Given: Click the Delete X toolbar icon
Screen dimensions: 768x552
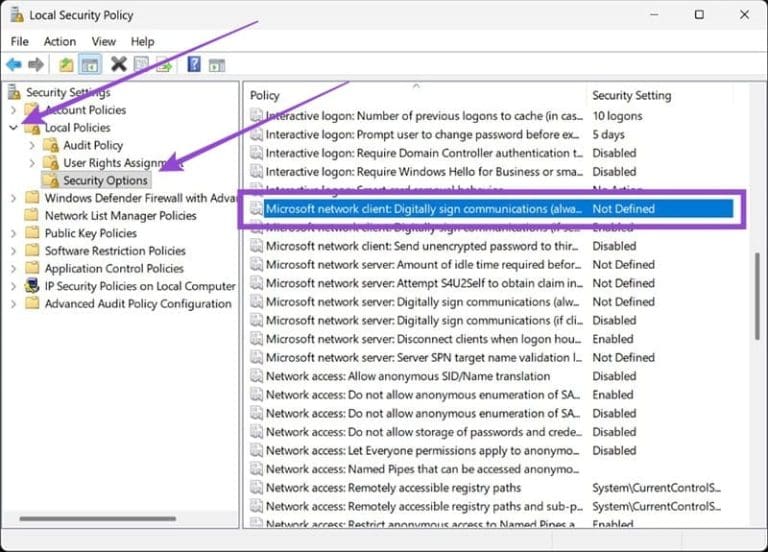Looking at the screenshot, I should click(x=119, y=64).
